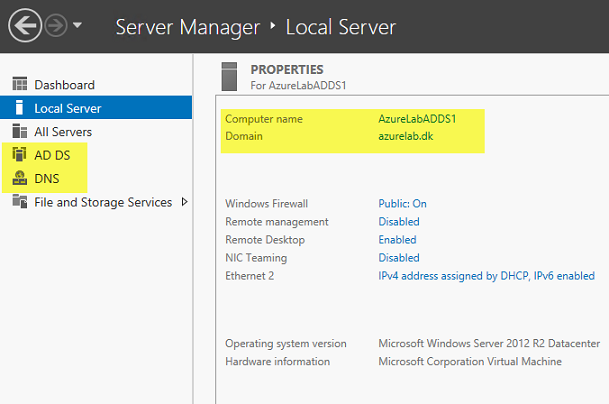Expand File and Storage Services submenu arrow
The image size is (609, 404).
185,202
